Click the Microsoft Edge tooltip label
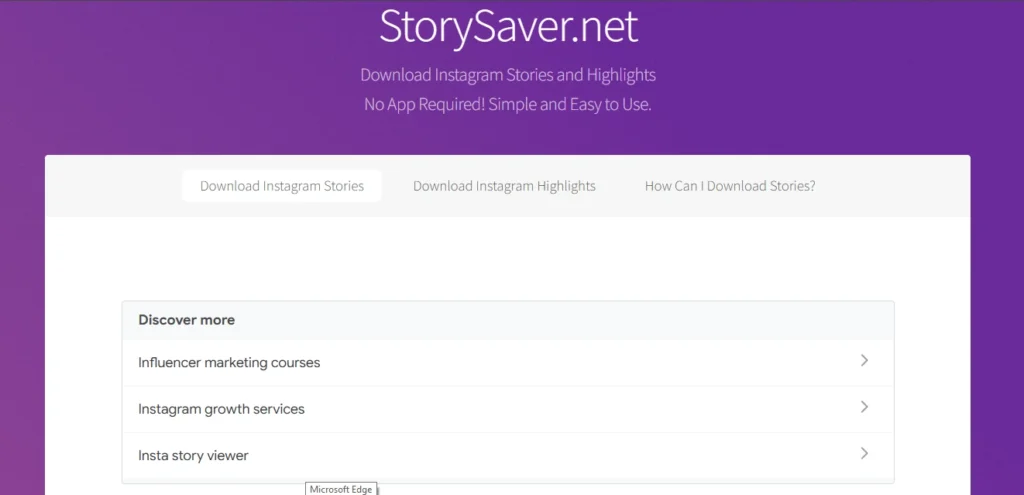This screenshot has height=495, width=1024. (x=341, y=489)
